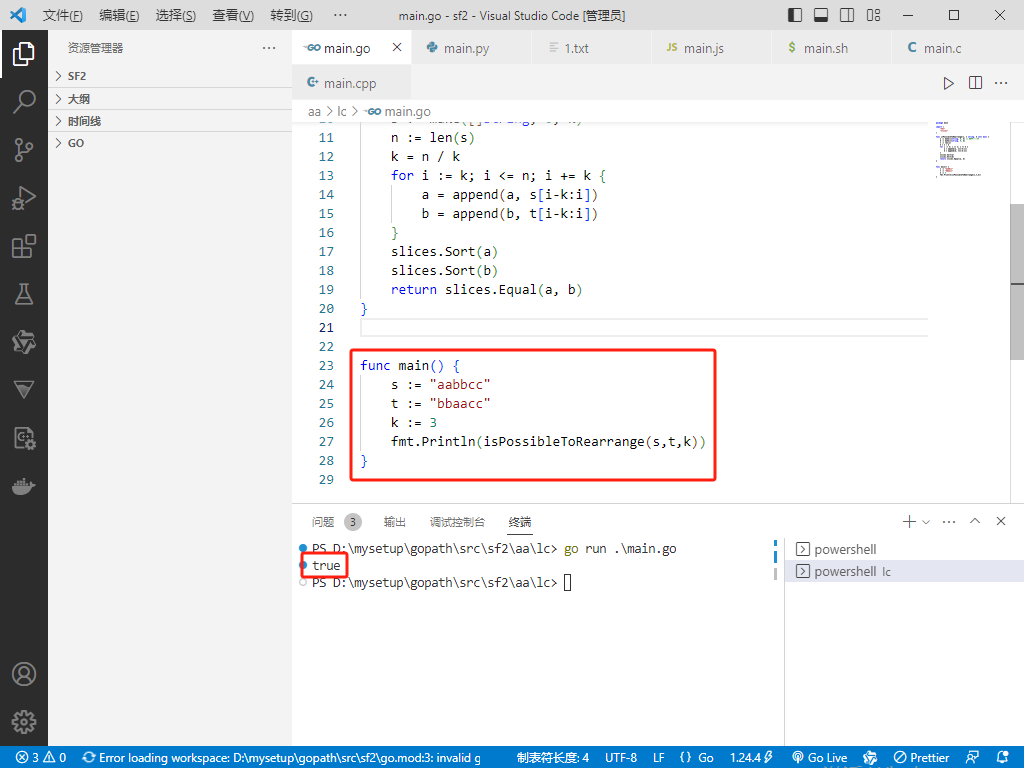The height and width of the screenshot is (768, 1024).
Task: Open the 文件(F) menu
Action: click(63, 15)
